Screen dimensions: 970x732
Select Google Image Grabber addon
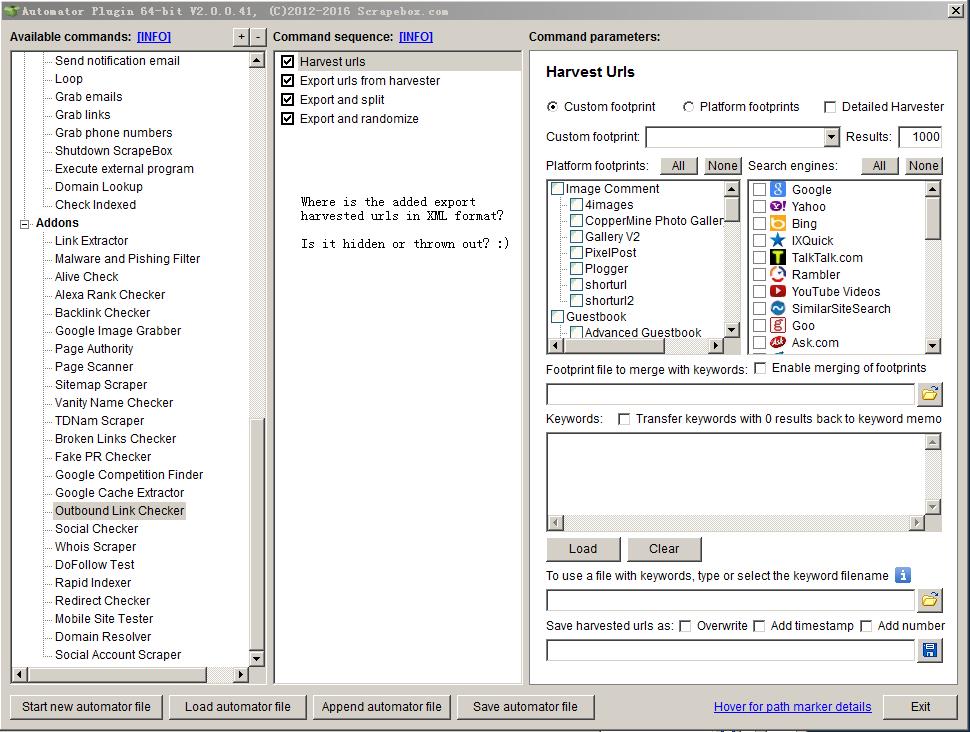(x=118, y=330)
